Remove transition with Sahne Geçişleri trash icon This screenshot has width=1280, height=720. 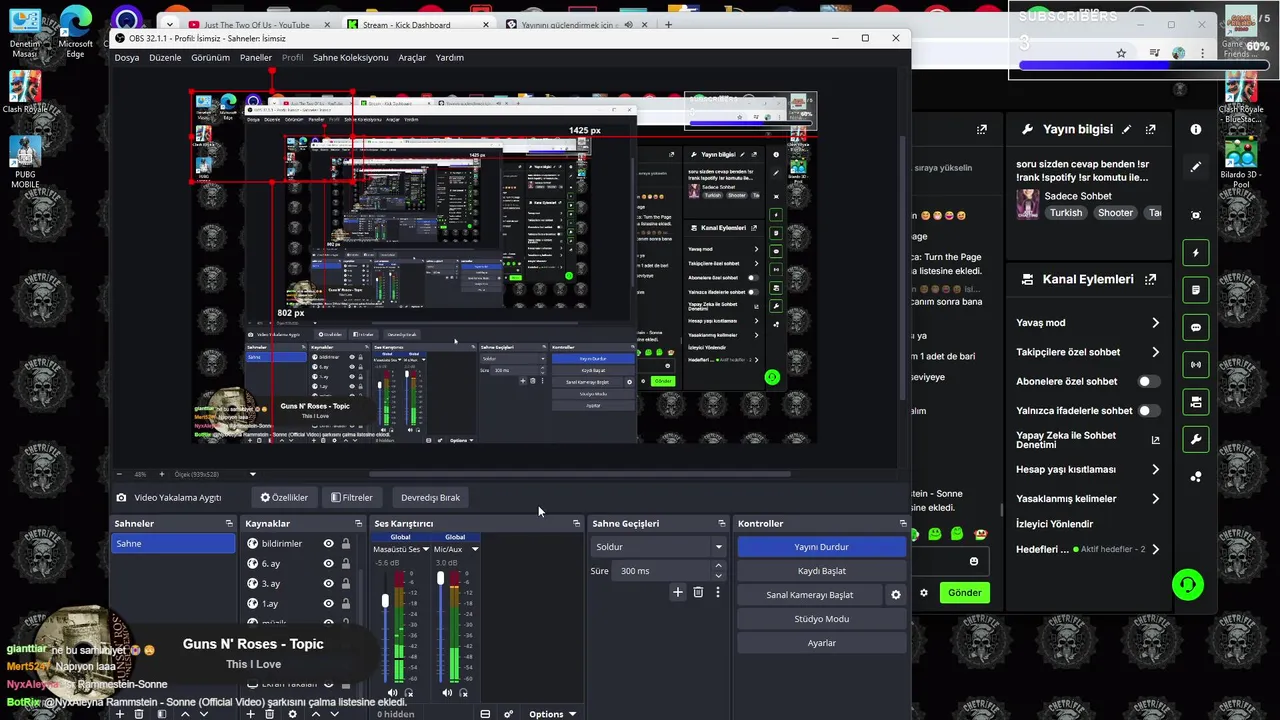coord(698,592)
